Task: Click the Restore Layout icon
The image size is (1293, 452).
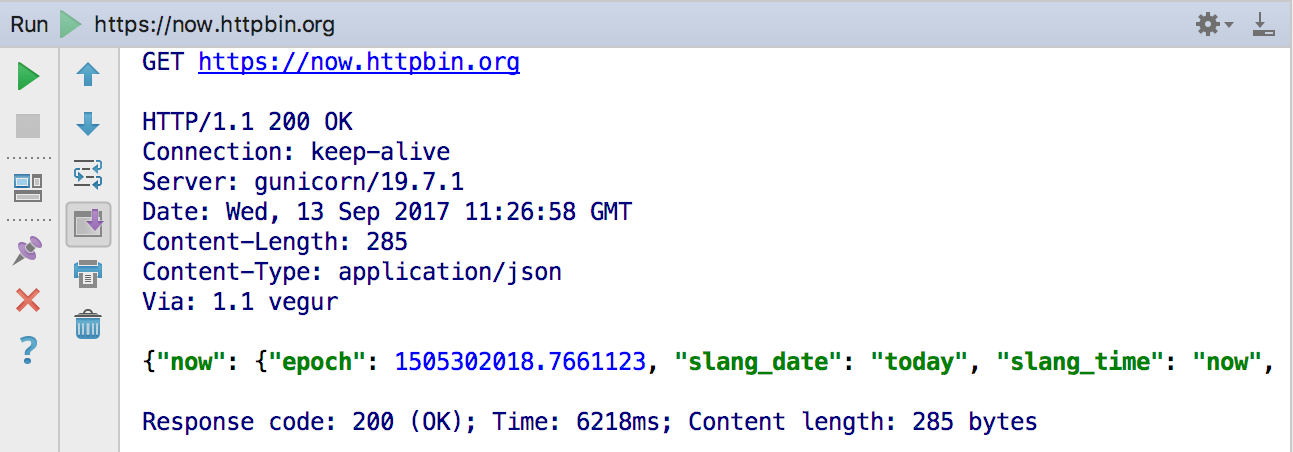Action: [x=28, y=186]
